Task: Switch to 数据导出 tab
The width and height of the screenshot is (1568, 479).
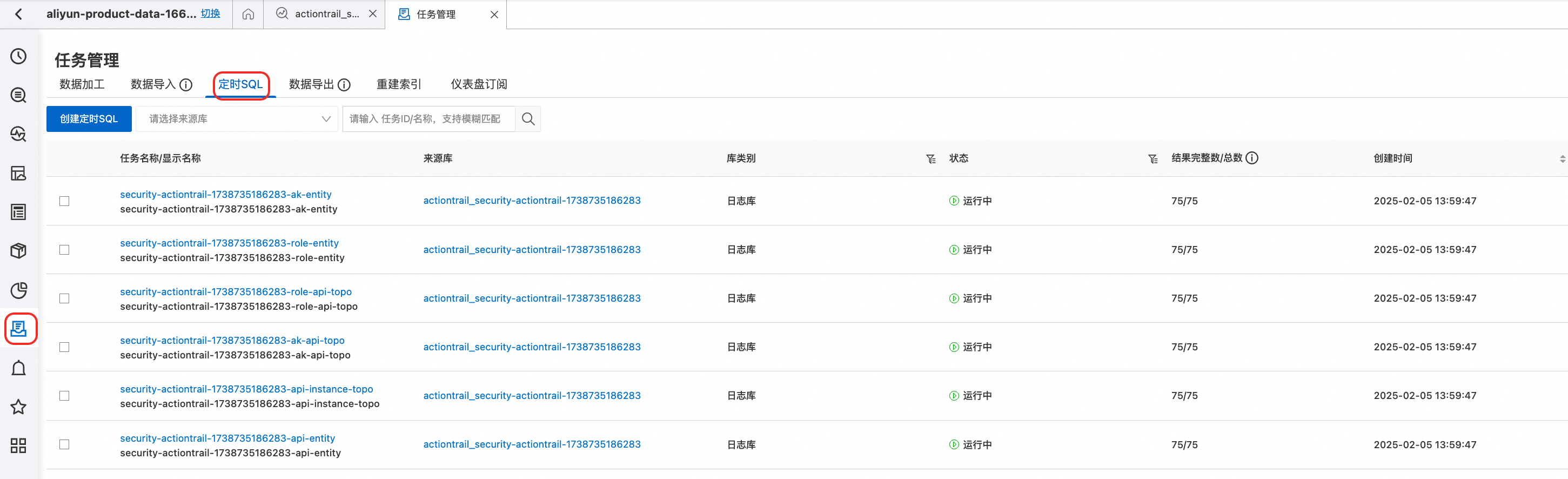Action: point(311,85)
